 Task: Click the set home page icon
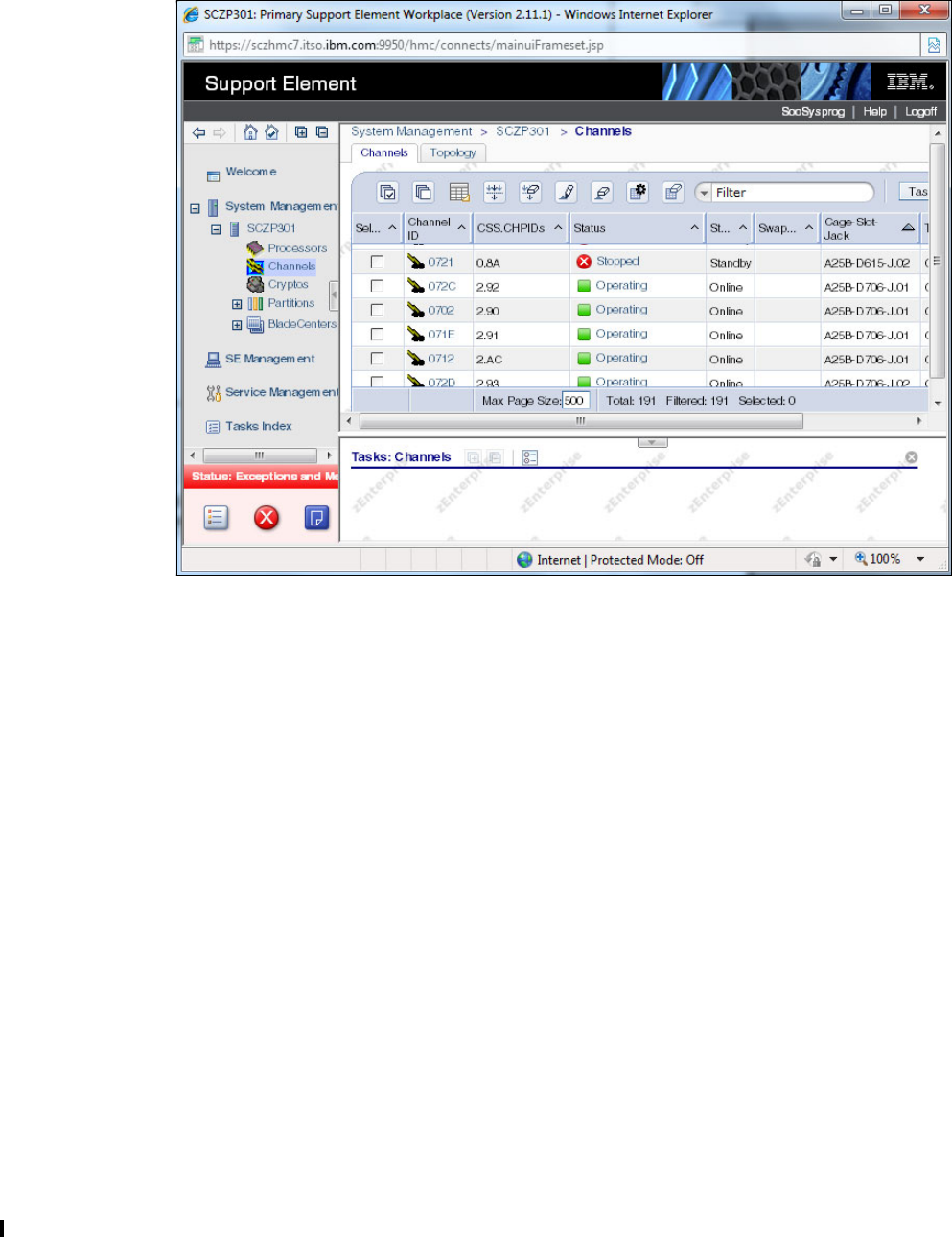click(271, 132)
